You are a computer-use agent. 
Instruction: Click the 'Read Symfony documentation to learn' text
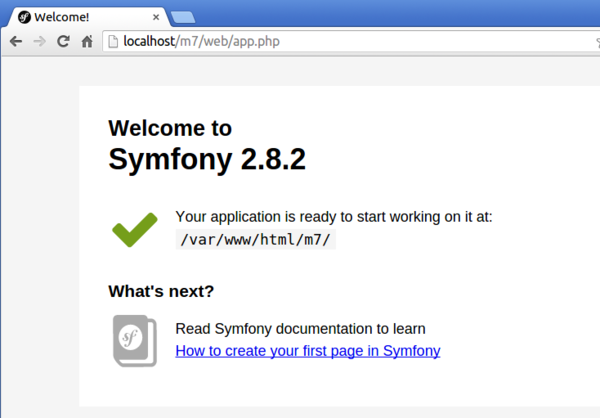point(300,328)
